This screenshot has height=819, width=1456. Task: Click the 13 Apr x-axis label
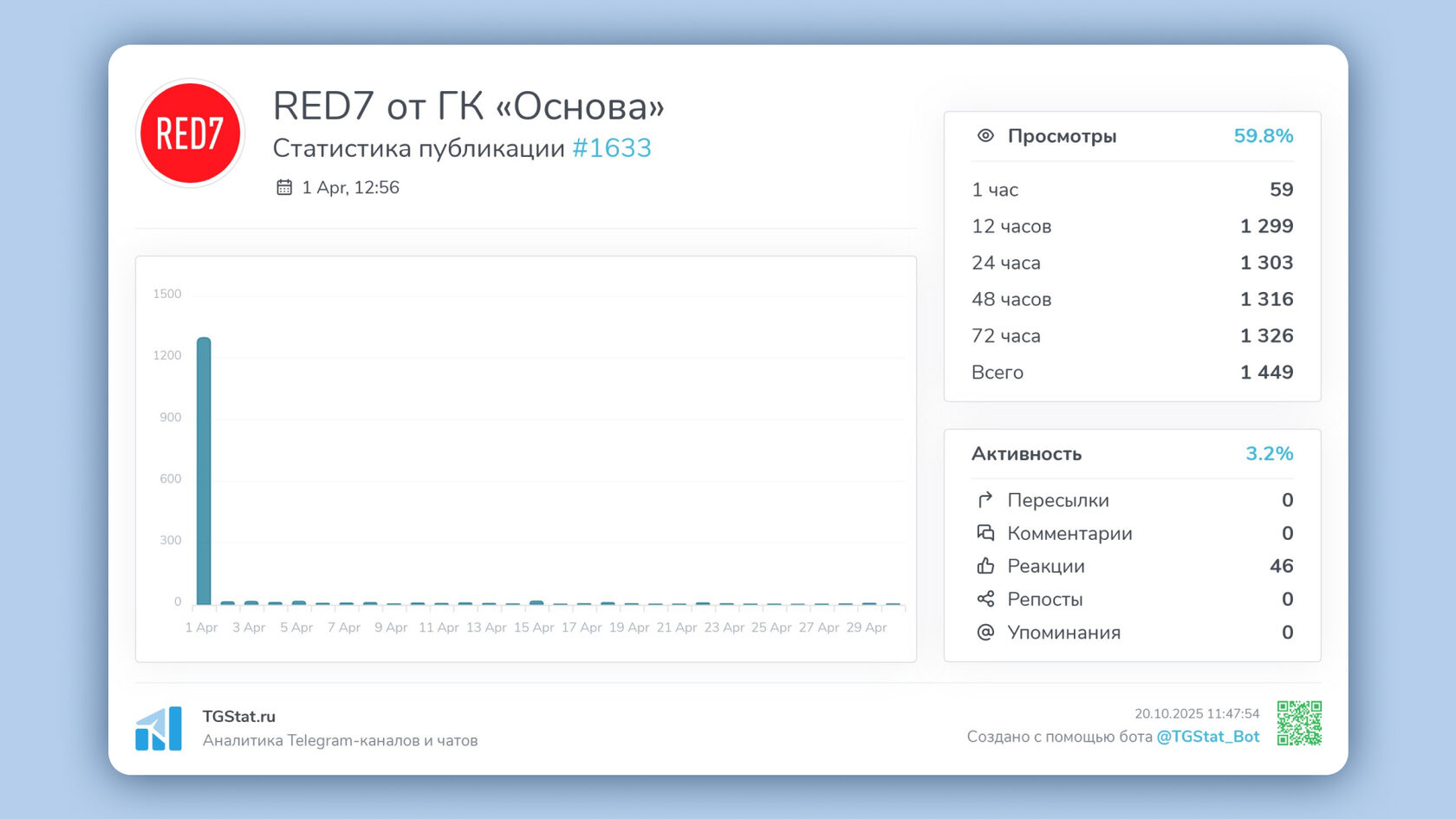coord(486,627)
